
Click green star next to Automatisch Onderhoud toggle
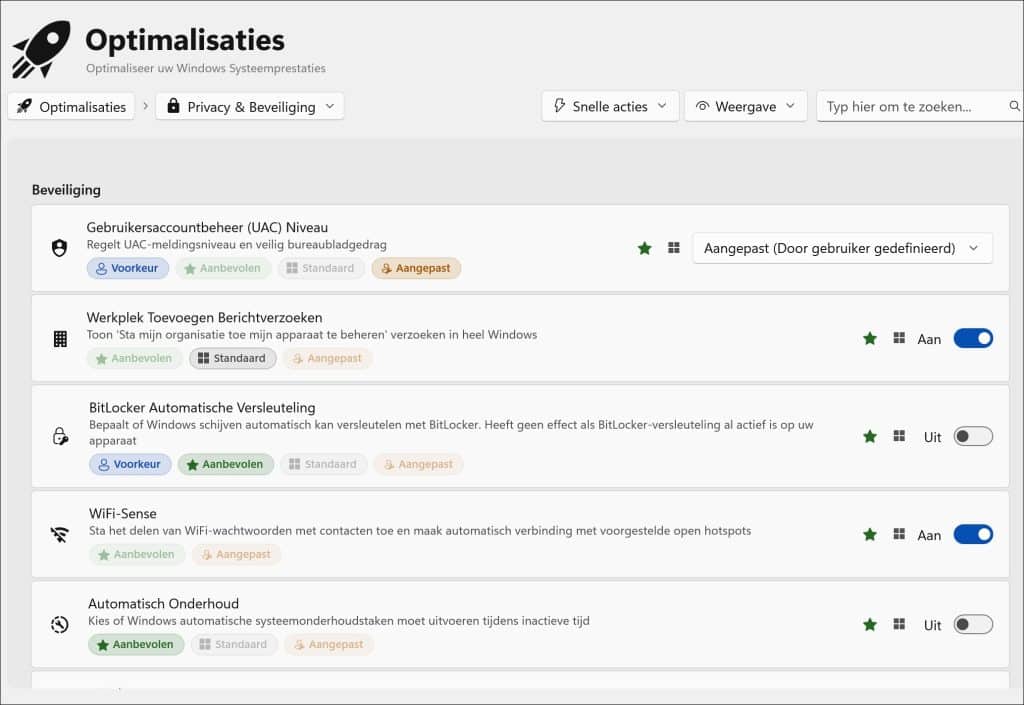coord(870,625)
